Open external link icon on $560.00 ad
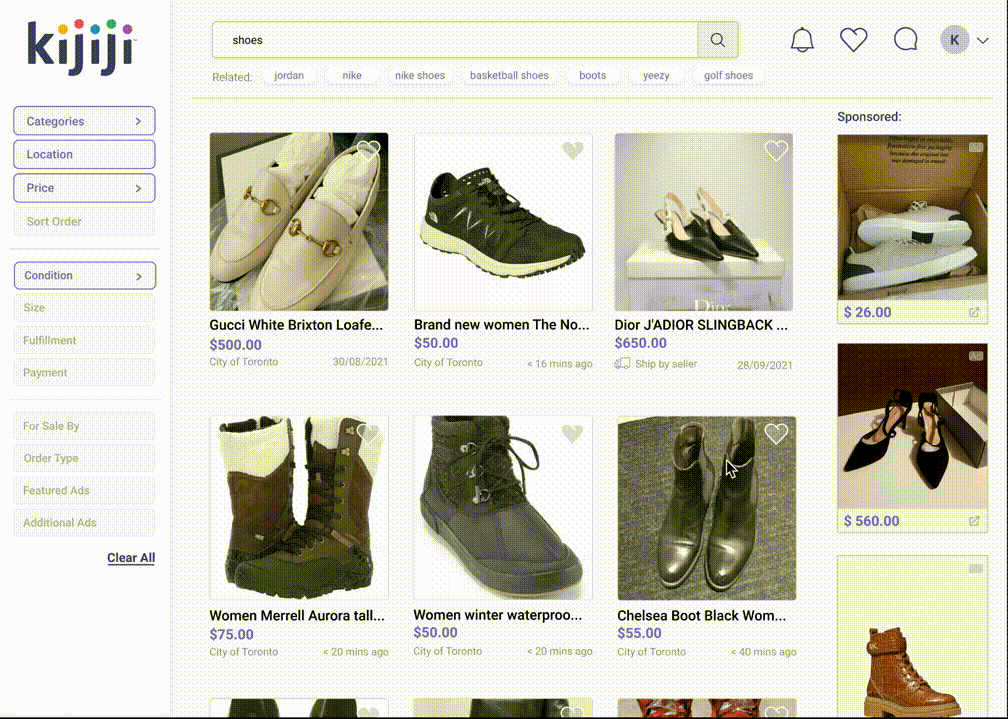Image resolution: width=1008 pixels, height=719 pixels. 974,521
